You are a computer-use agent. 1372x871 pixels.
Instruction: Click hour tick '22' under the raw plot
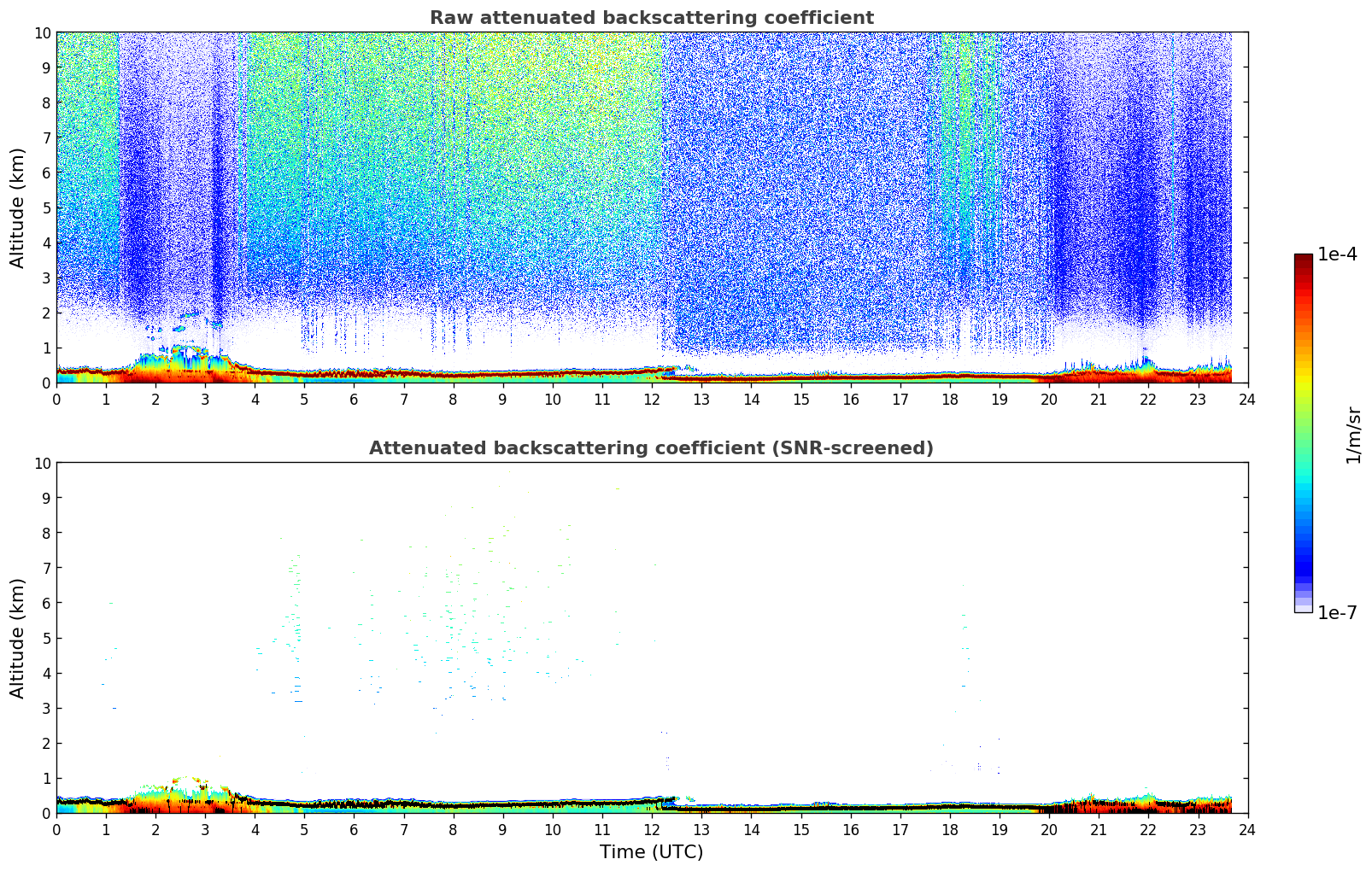[1148, 399]
